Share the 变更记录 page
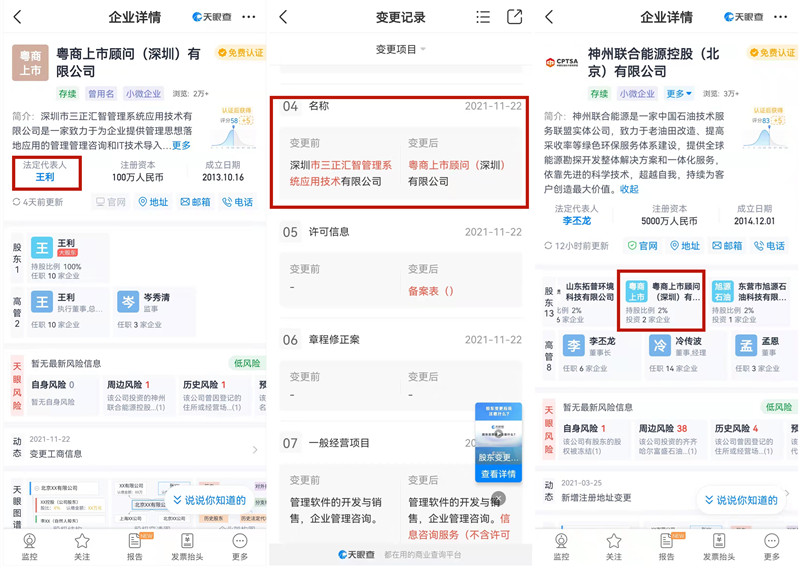 (x=514, y=17)
